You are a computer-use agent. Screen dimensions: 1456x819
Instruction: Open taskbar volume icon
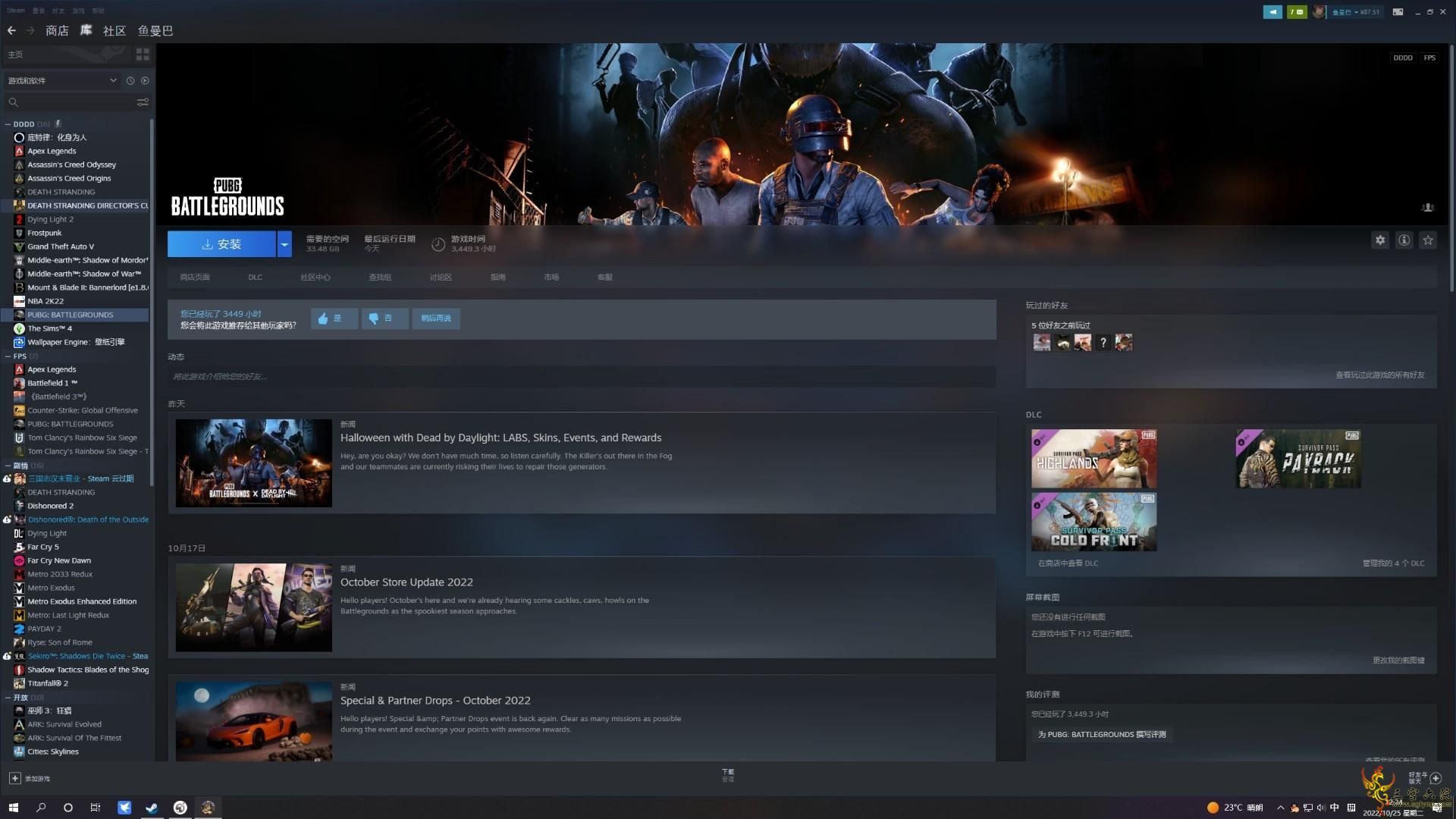pyautogui.click(x=1321, y=808)
